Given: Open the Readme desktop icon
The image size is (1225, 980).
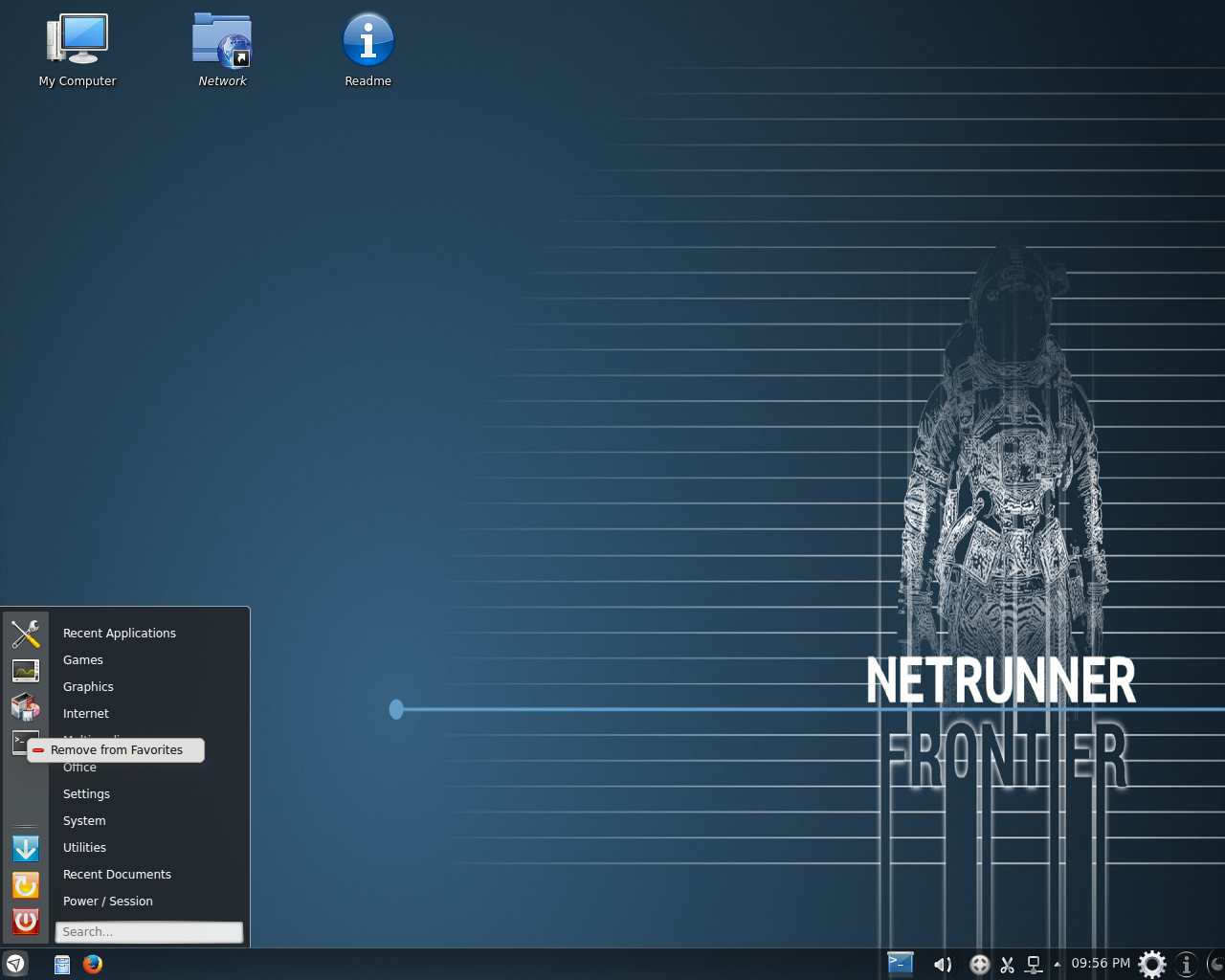Looking at the screenshot, I should click(x=368, y=52).
